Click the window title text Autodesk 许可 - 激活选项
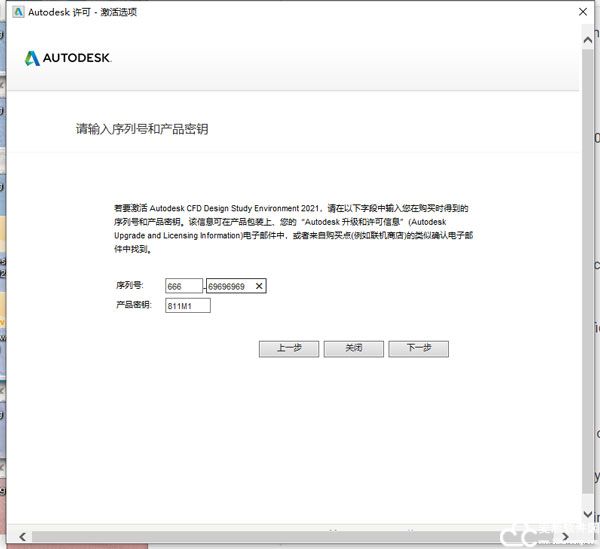Image resolution: width=600 pixels, height=549 pixels. (x=82, y=12)
